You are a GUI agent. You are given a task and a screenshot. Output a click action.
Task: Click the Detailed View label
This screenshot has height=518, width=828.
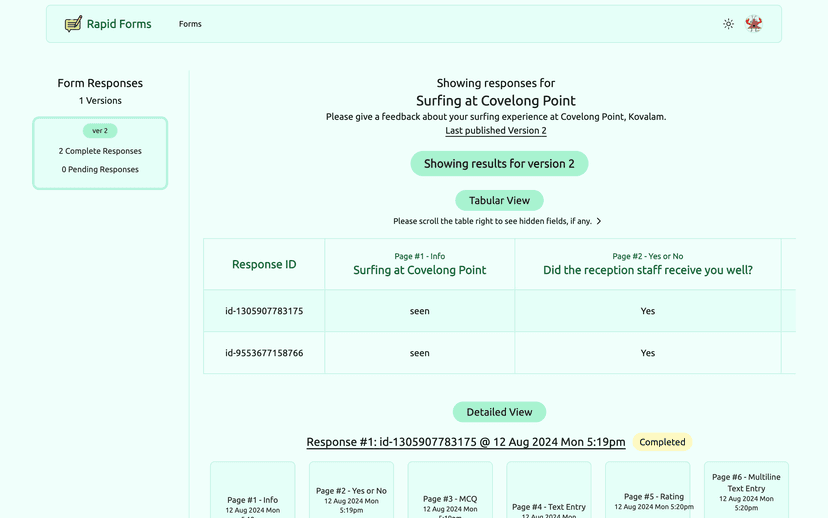[x=499, y=412]
